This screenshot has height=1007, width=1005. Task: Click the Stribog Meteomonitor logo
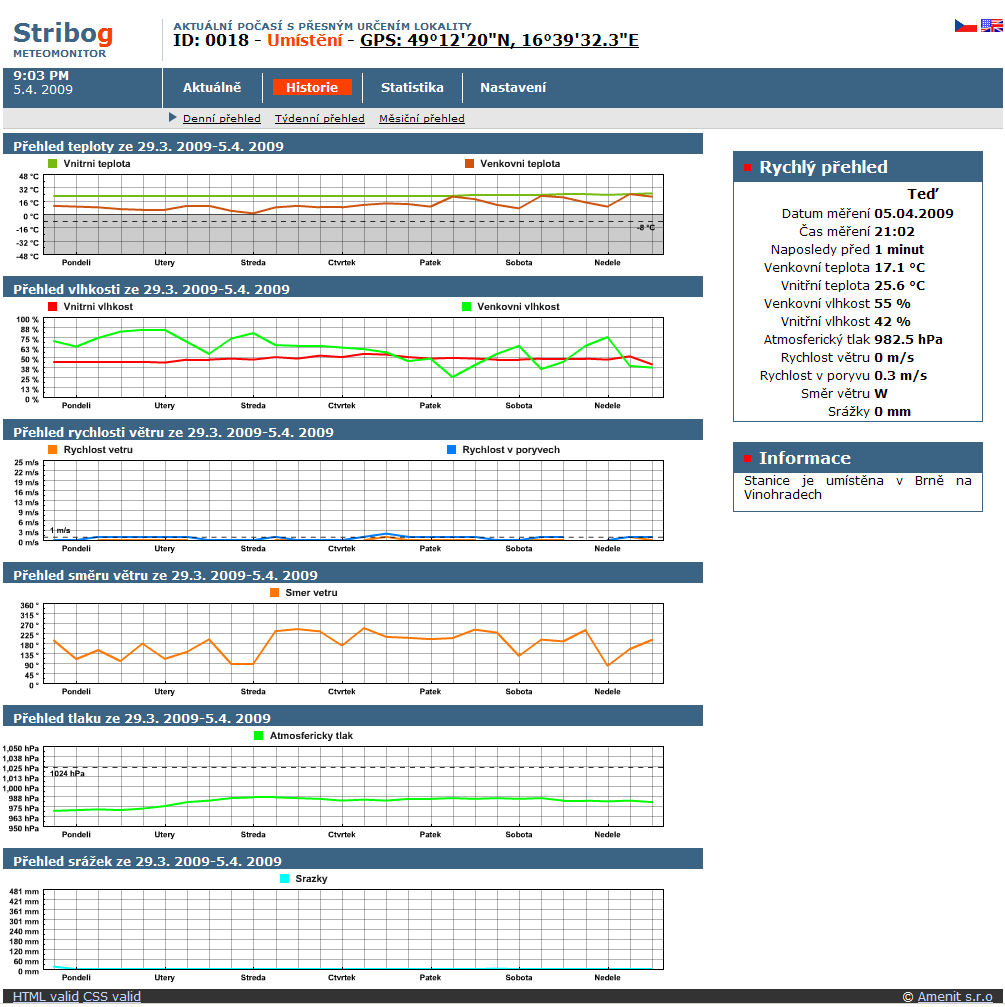63,38
